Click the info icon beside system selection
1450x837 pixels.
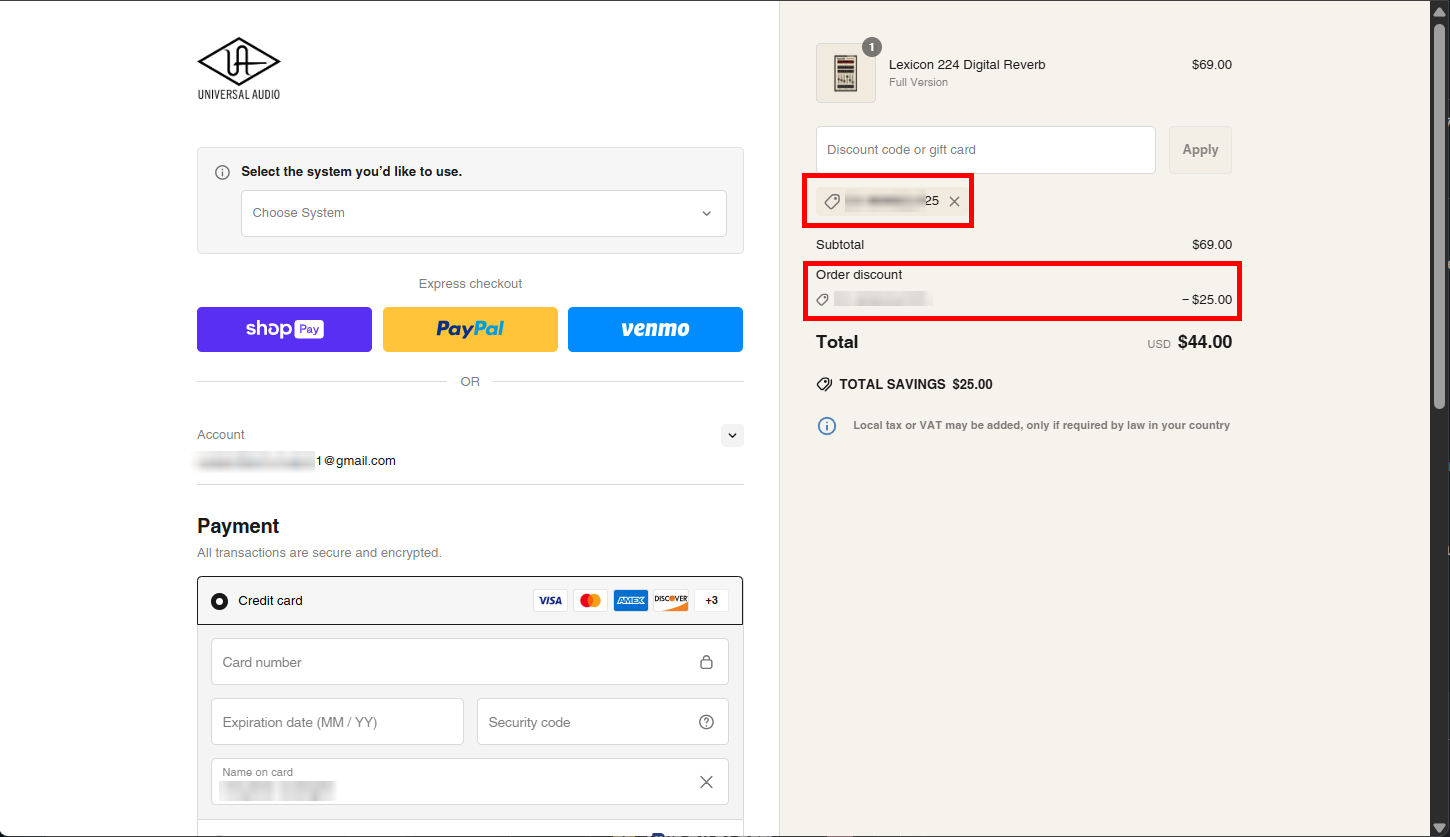[x=223, y=172]
